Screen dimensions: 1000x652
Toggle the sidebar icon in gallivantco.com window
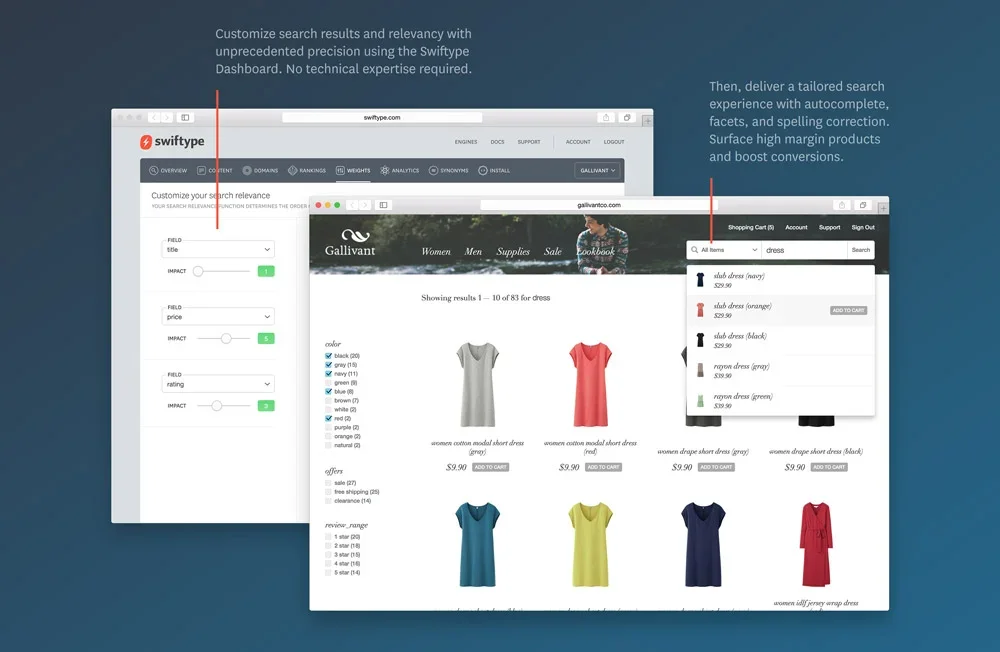(383, 205)
